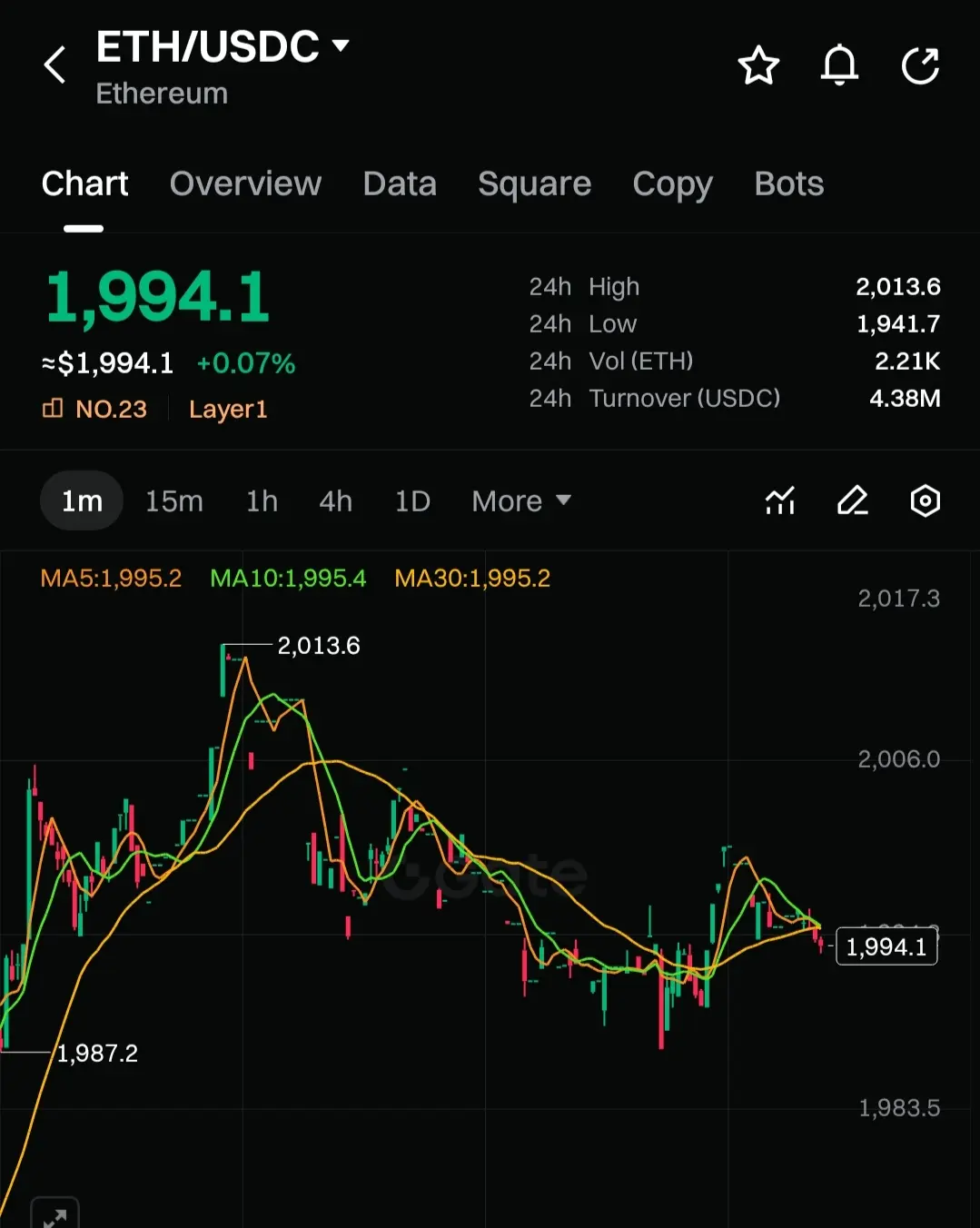
Task: Switch to the Overview tab
Action: (x=245, y=183)
